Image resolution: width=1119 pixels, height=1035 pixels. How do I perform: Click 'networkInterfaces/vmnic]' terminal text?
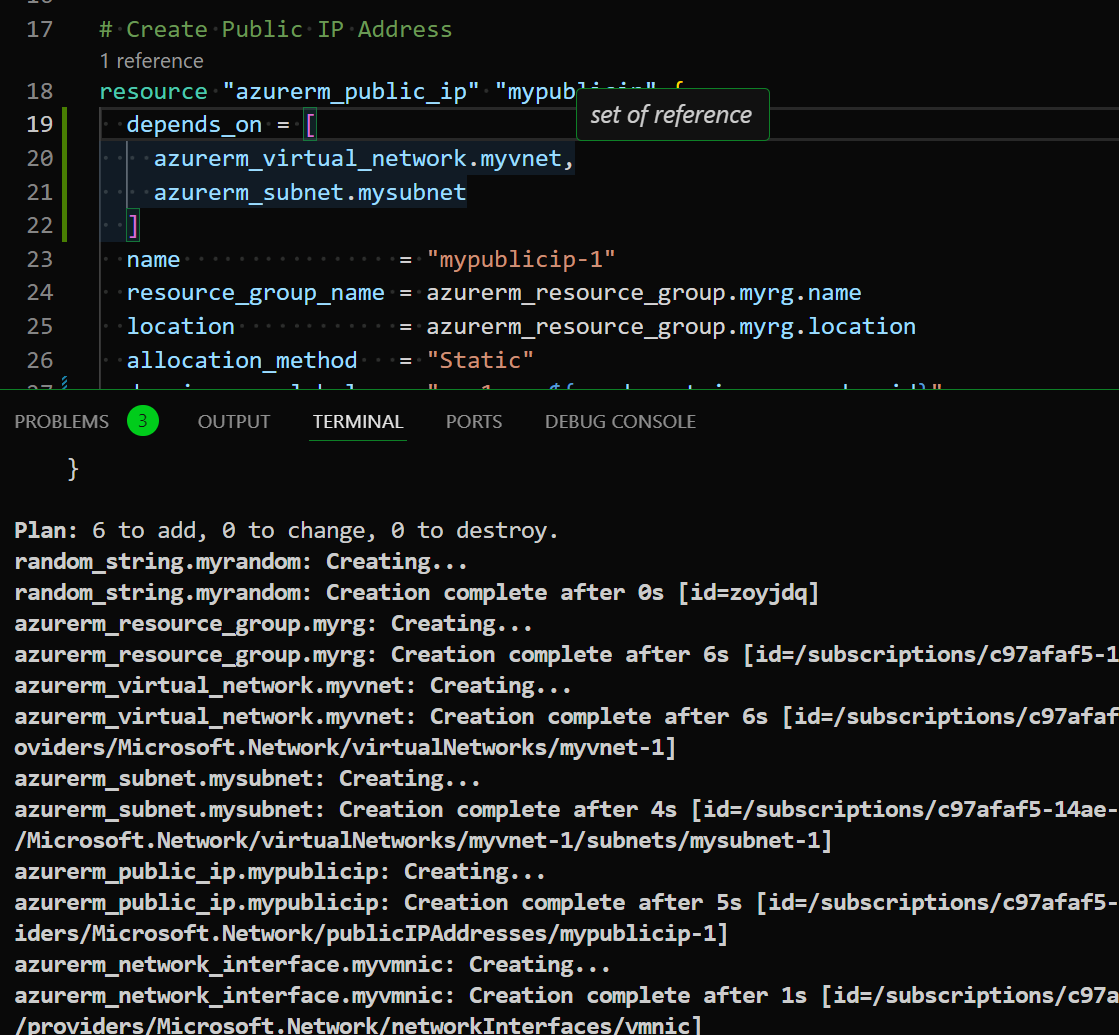click(547, 1026)
